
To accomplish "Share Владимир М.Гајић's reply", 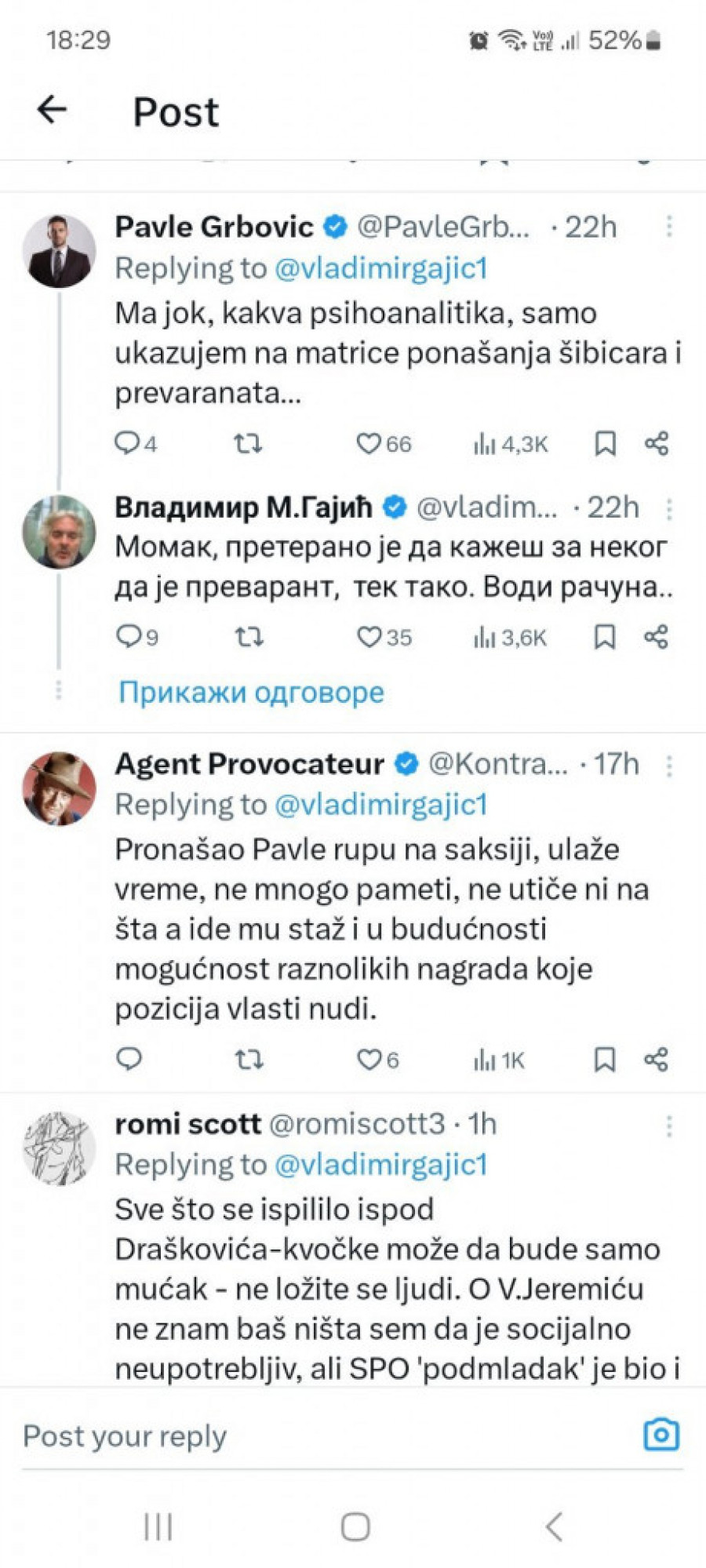I will [656, 637].
